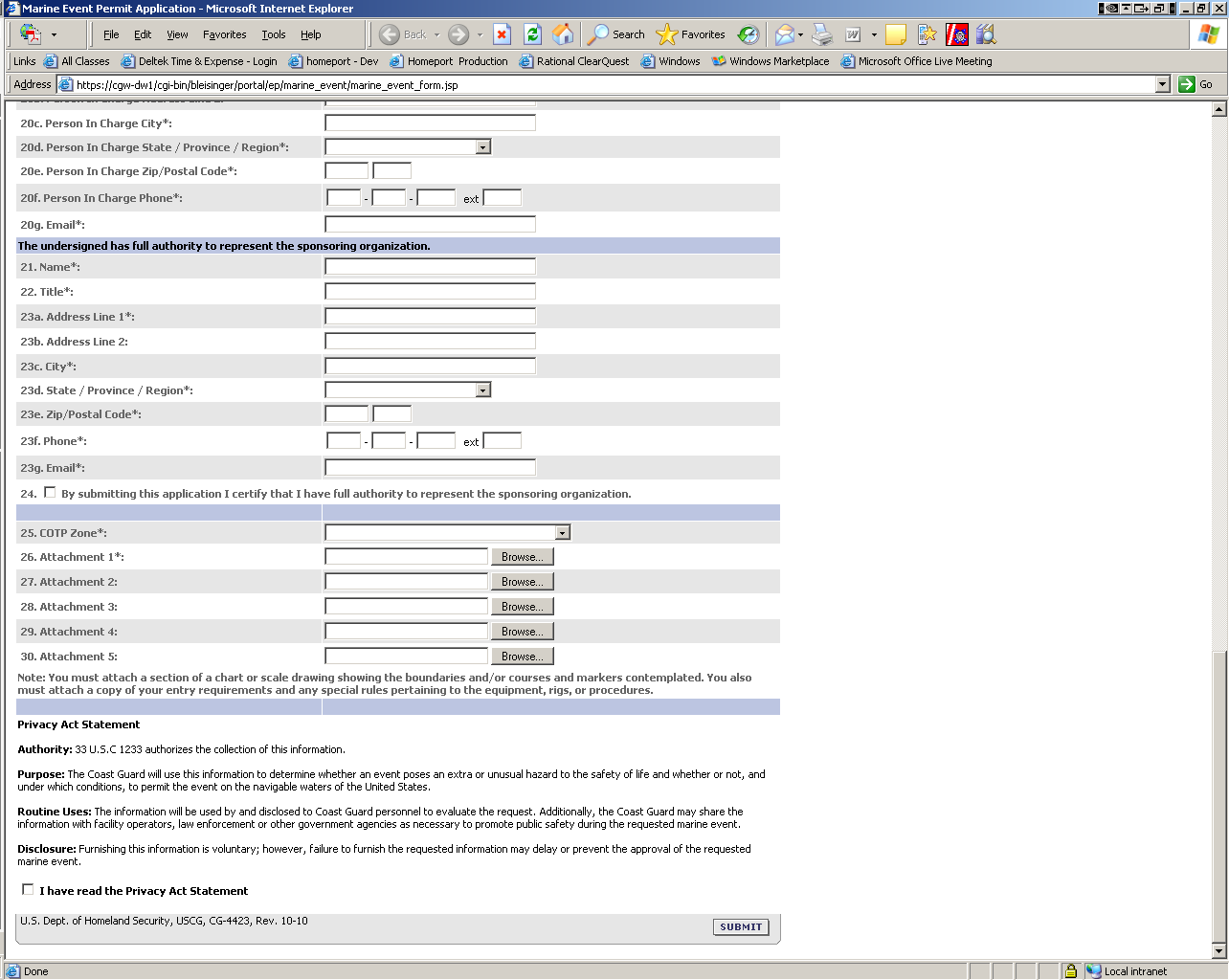Browse for Attachment 3 file
Viewport: 1229px width, 980px height.
[522, 607]
